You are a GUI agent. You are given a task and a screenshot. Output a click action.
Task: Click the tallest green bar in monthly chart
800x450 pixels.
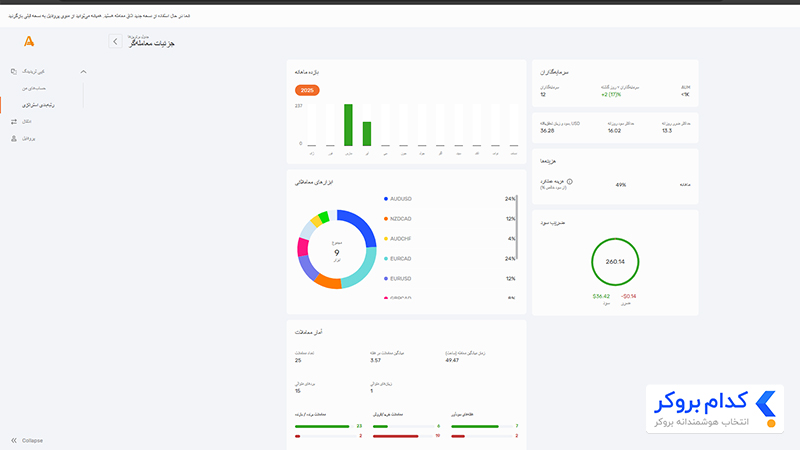pos(348,125)
